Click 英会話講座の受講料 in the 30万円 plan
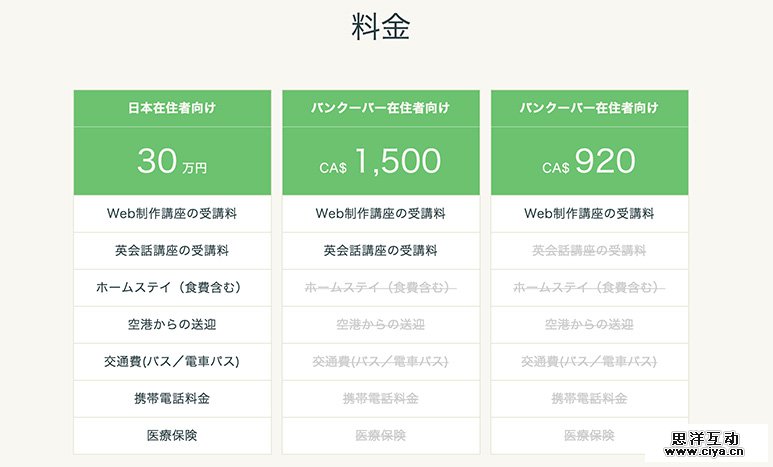 click(x=172, y=250)
